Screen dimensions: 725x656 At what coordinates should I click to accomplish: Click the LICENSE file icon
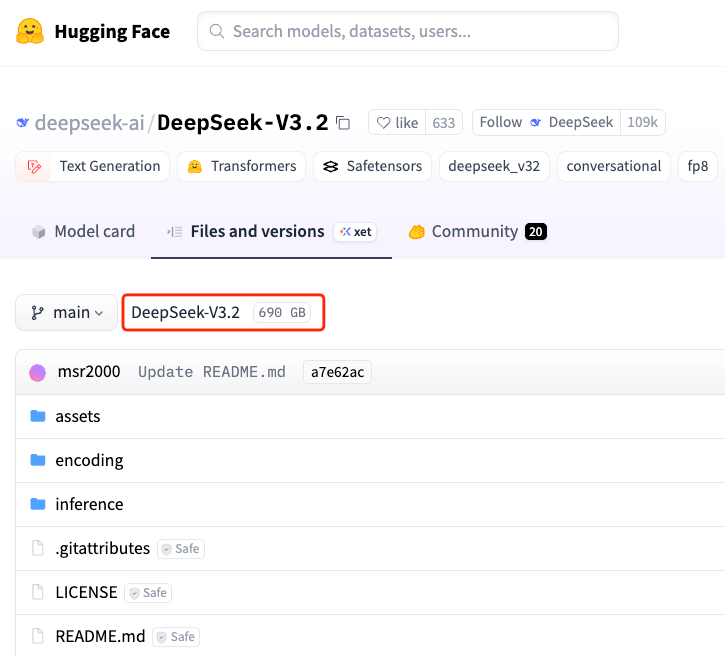click(x=37, y=592)
